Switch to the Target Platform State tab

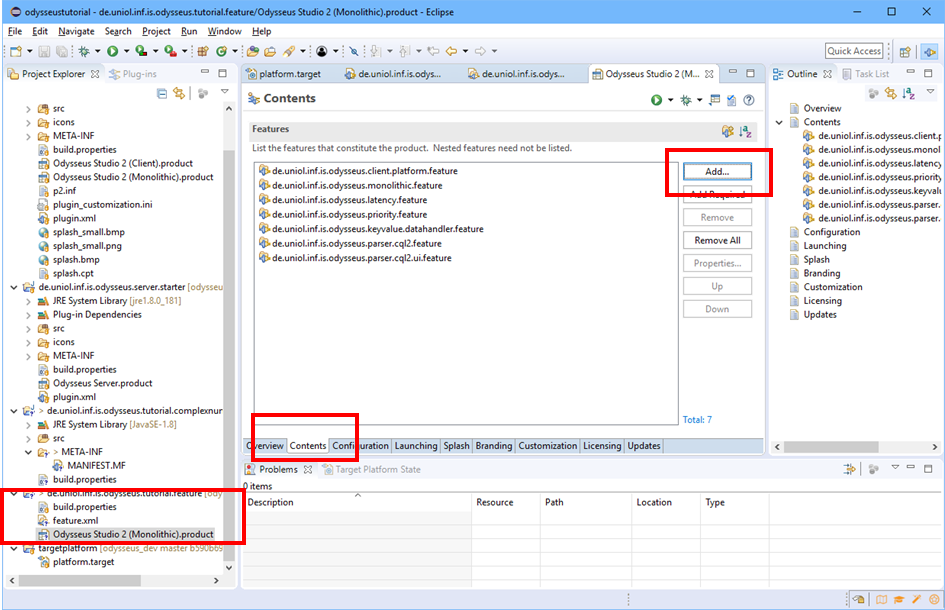377,469
